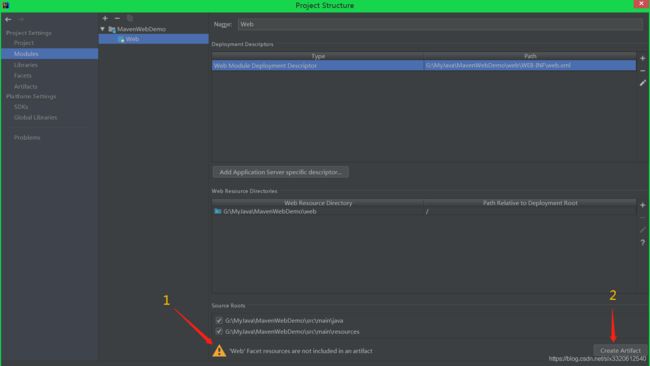Click Path Relative to Deployment Root header
Image resolution: width=650 pixels, height=366 pixels.
pyautogui.click(x=529, y=203)
